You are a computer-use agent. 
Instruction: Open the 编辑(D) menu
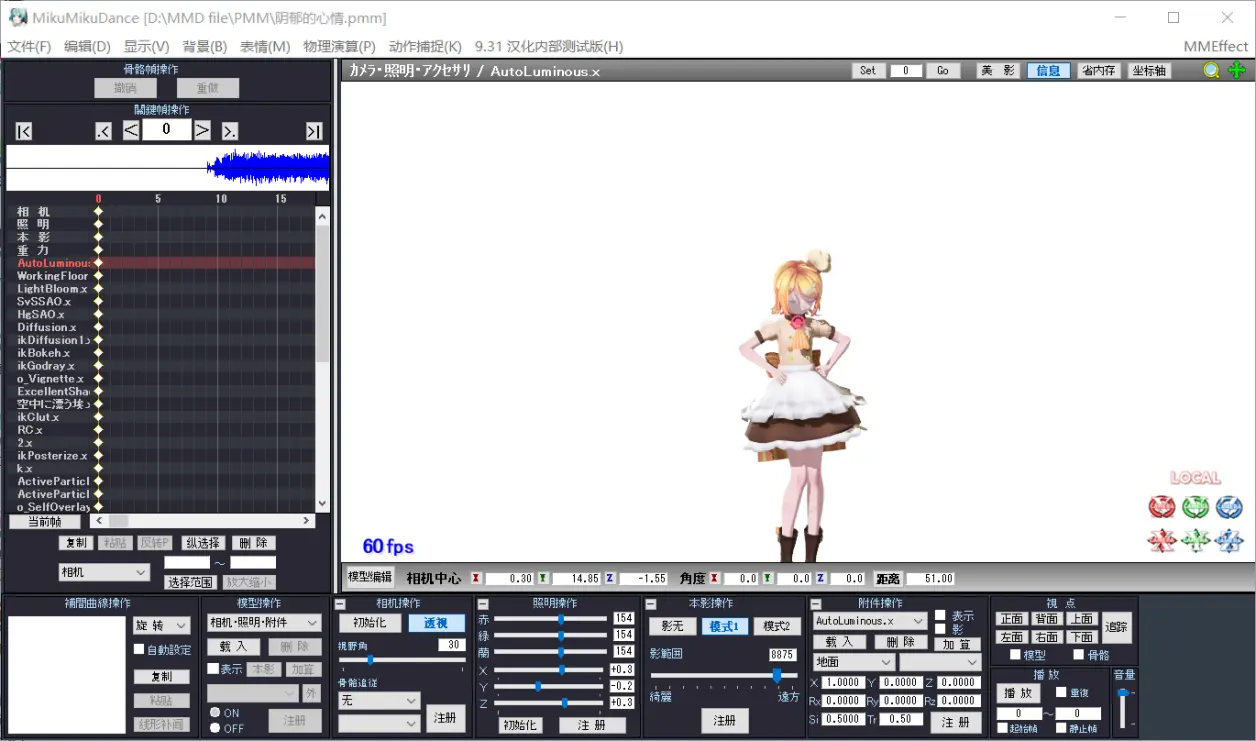click(87, 46)
